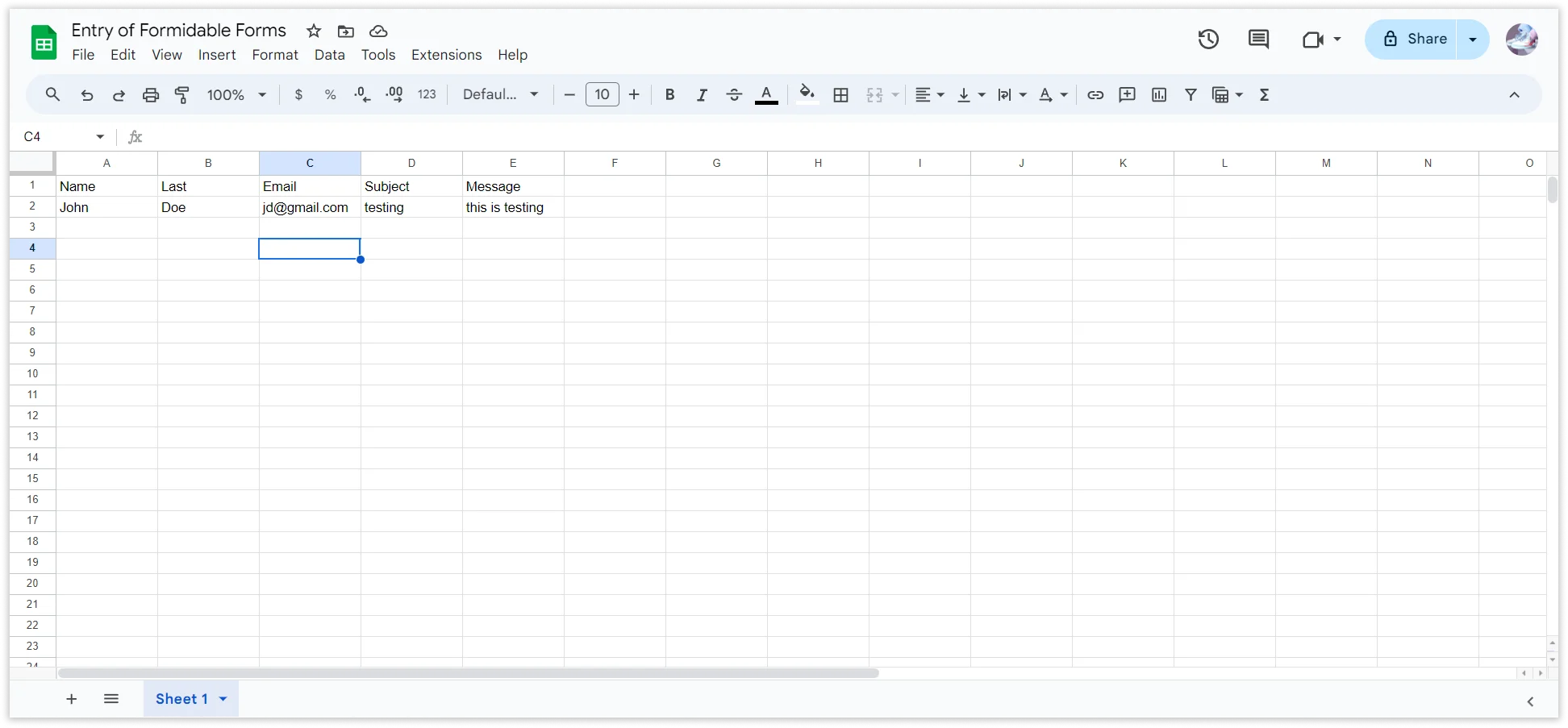The image size is (1568, 728).
Task: Open the Sheet 1 tab menu
Action: pos(223,698)
